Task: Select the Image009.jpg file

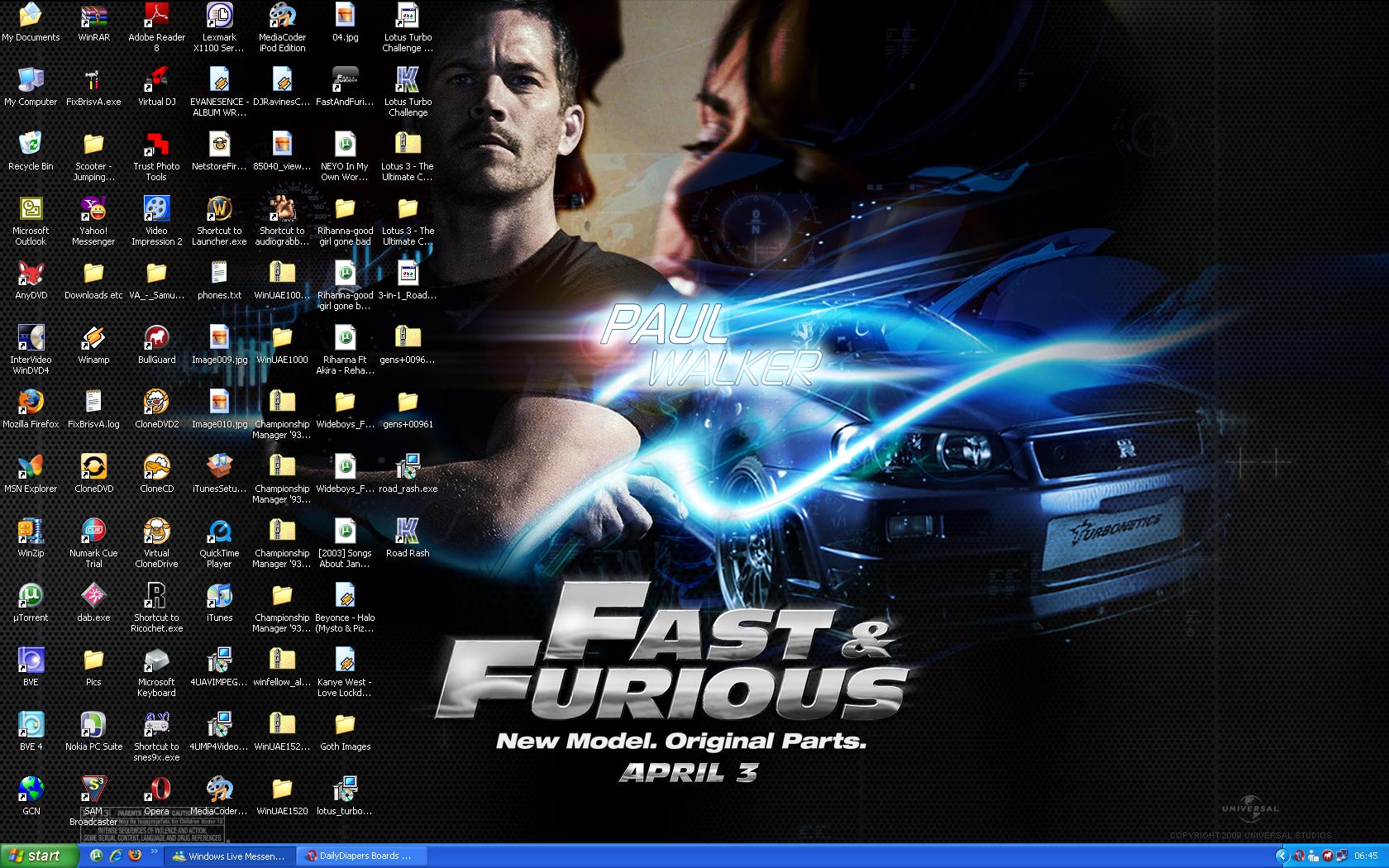Action: 219,346
